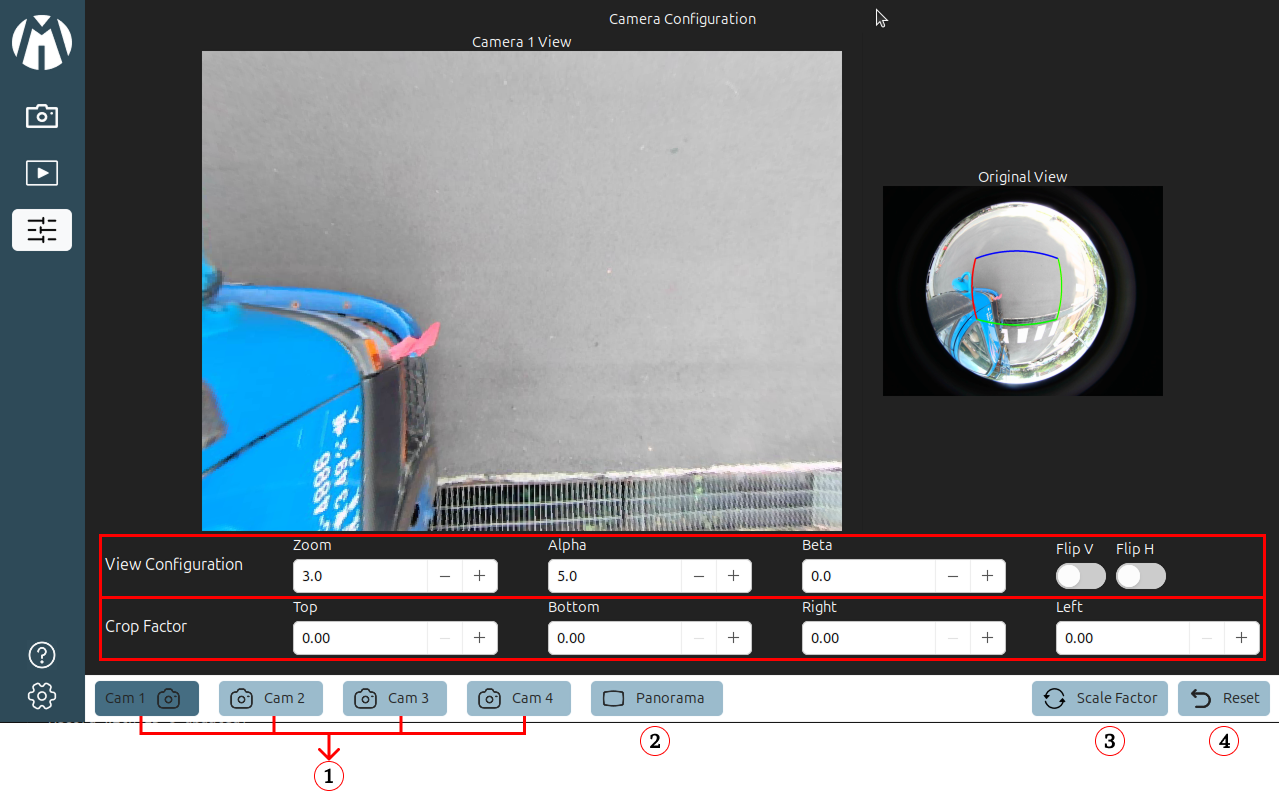Viewport: 1279px width, 793px height.
Task: Toggle the Flip H switch
Action: (x=1141, y=576)
